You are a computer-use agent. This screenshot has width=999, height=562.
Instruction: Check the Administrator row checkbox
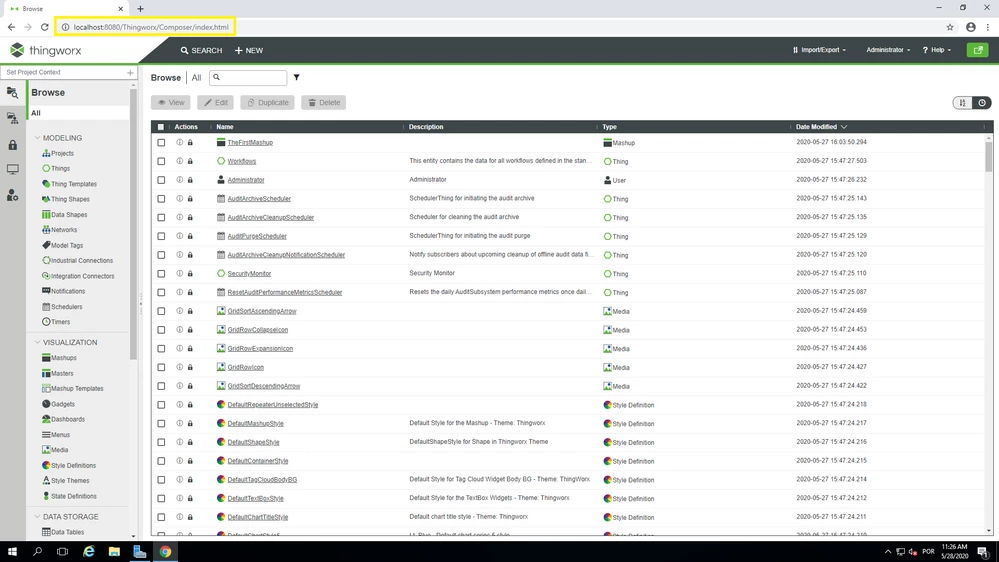coord(161,180)
